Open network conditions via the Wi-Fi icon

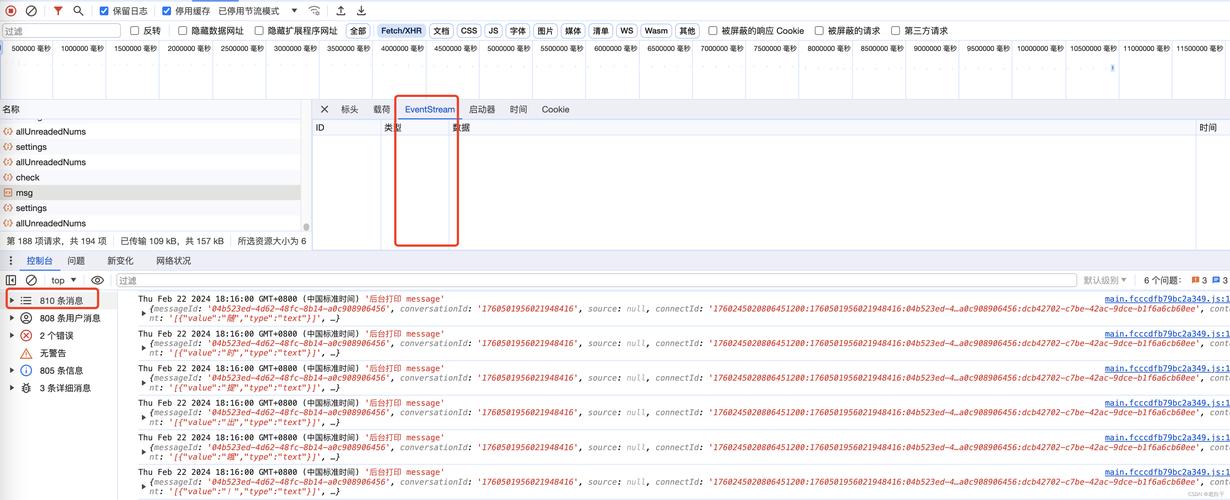pyautogui.click(x=314, y=11)
